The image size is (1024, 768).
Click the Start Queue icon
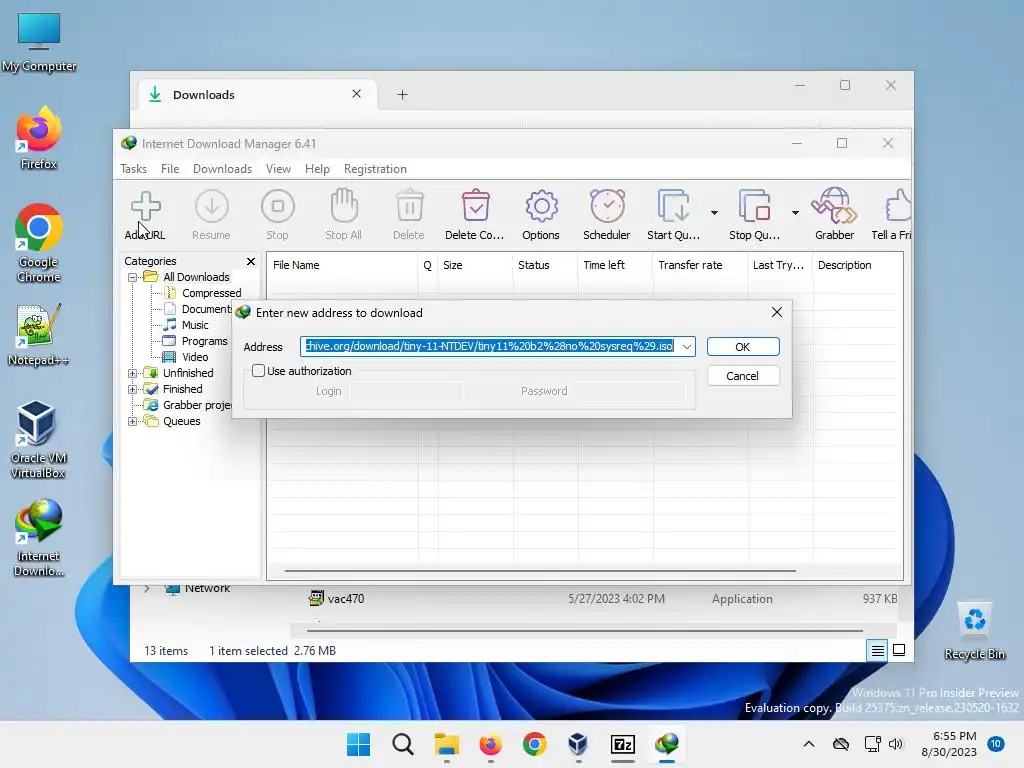coord(673,206)
